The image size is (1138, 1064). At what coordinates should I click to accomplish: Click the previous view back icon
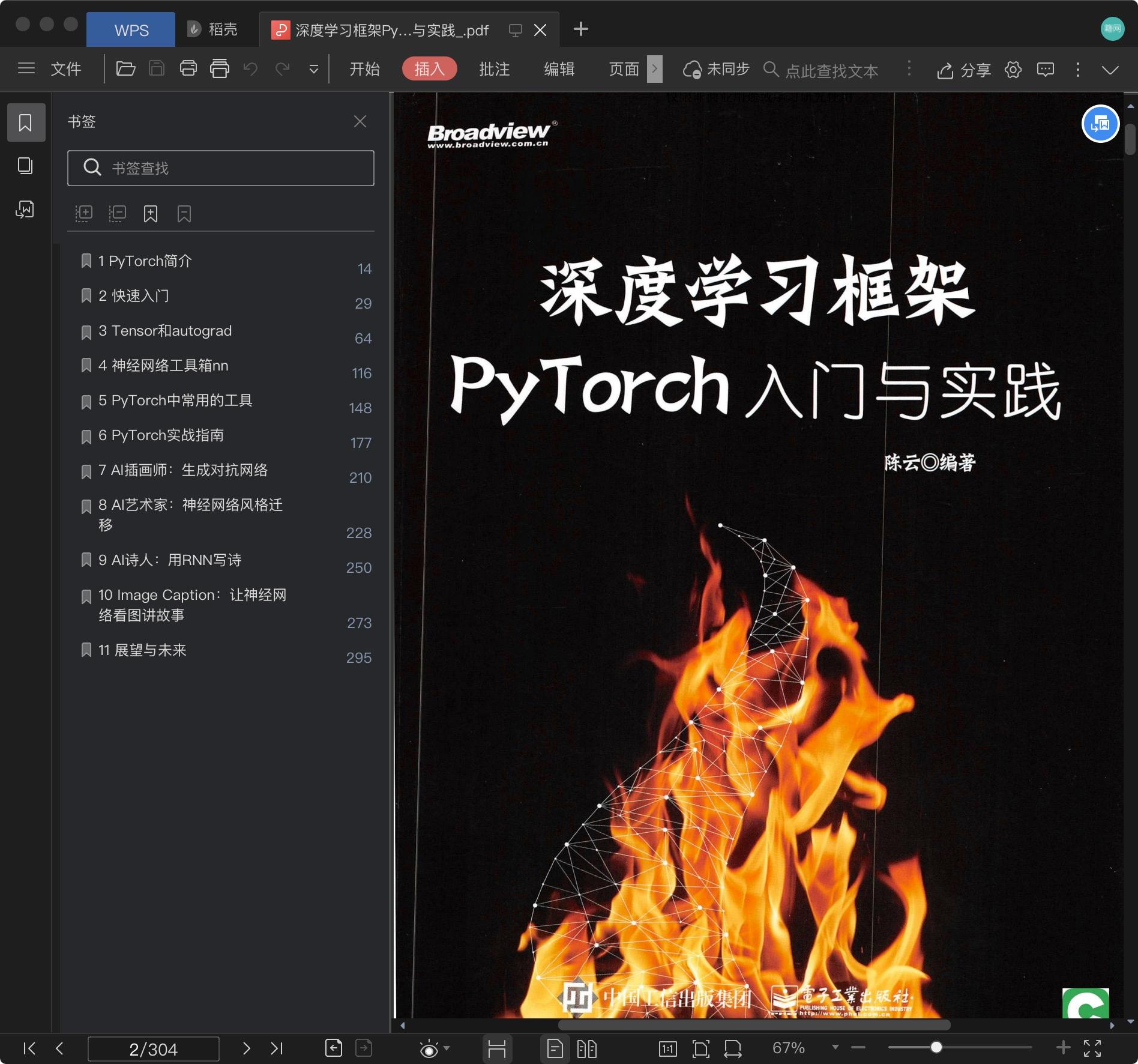click(334, 1048)
